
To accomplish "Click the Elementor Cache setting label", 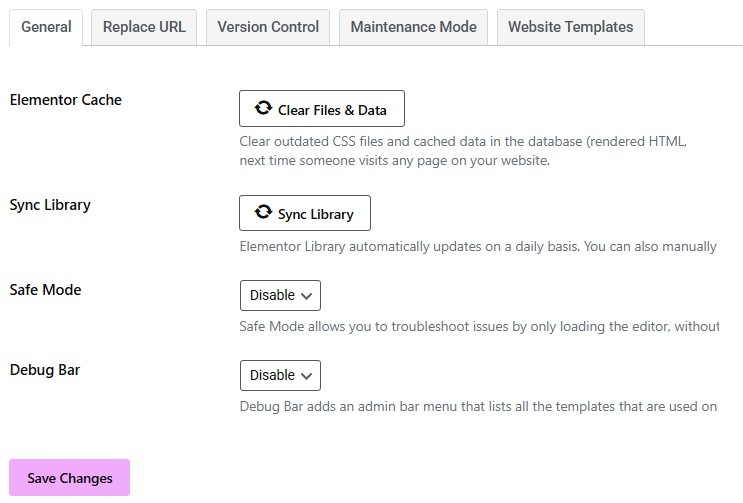I will coord(65,100).
